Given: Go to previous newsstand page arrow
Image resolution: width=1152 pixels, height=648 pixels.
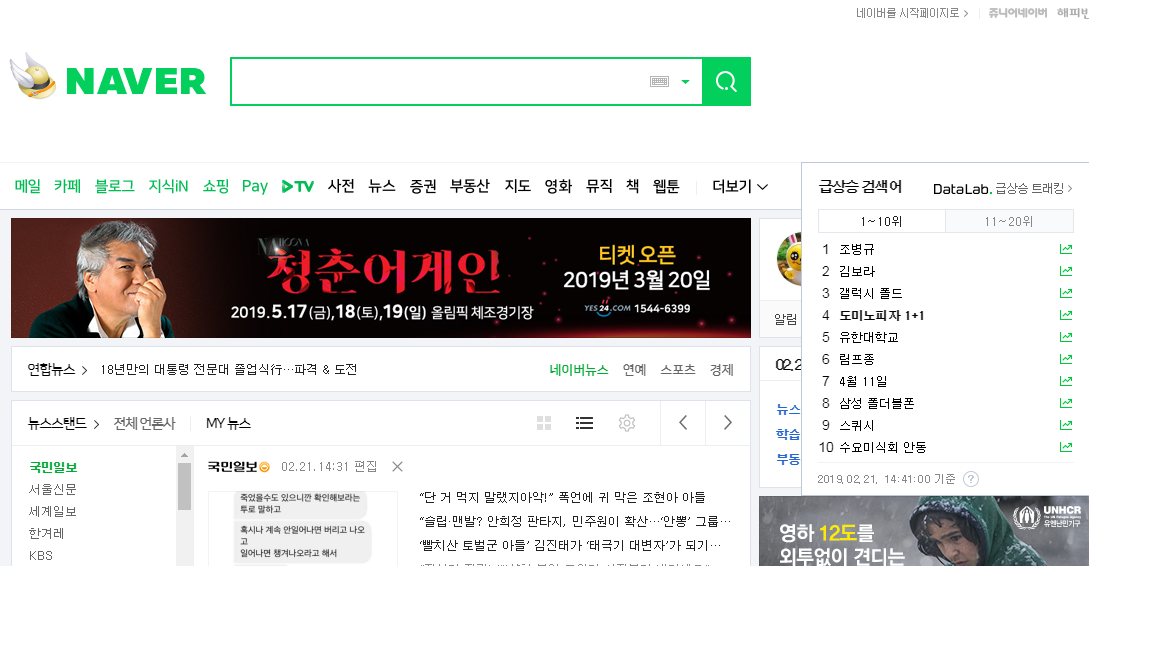Looking at the screenshot, I should (683, 422).
